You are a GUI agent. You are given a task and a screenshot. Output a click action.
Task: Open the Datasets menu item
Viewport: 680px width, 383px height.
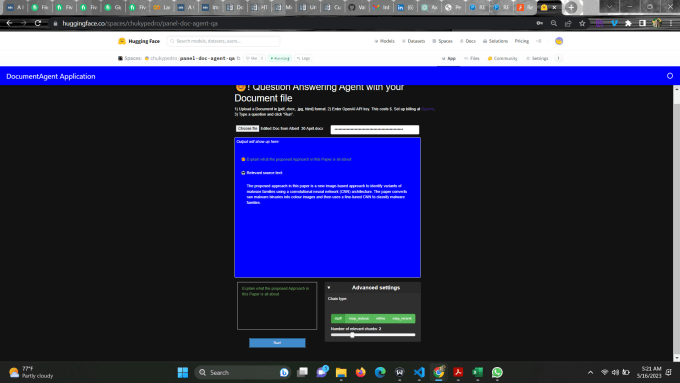tap(413, 41)
